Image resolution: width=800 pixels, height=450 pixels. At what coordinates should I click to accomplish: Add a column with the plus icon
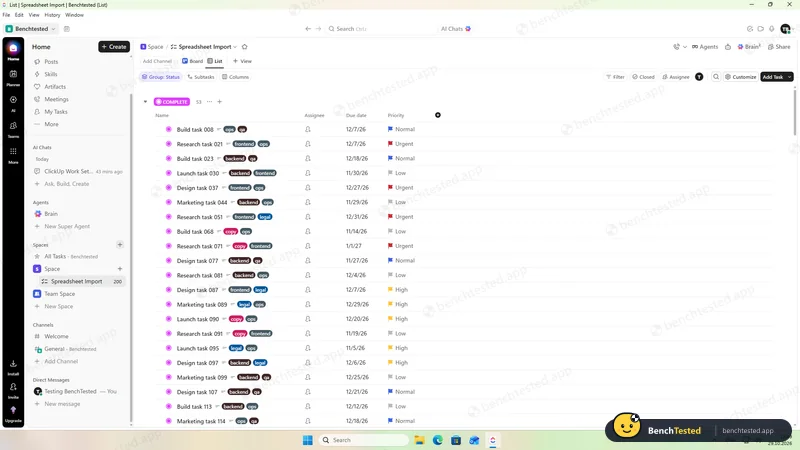[x=438, y=115]
